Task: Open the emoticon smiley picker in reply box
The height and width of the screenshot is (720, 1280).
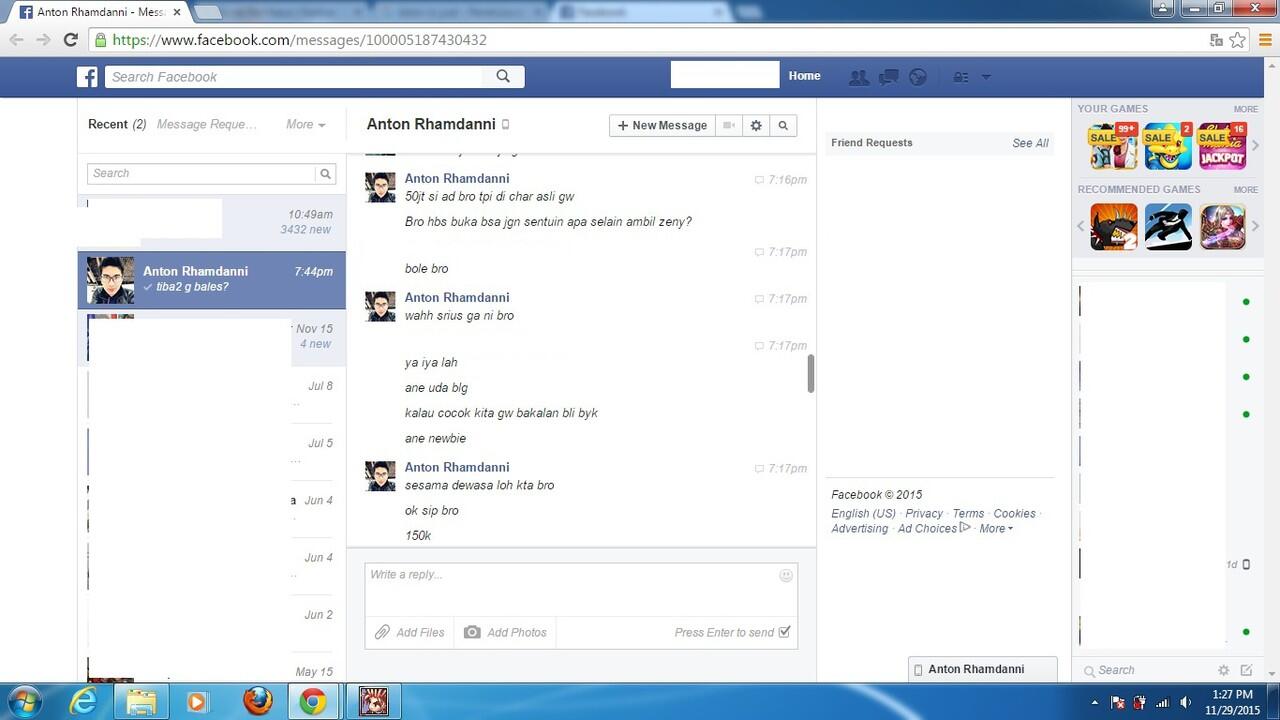Action: (786, 575)
